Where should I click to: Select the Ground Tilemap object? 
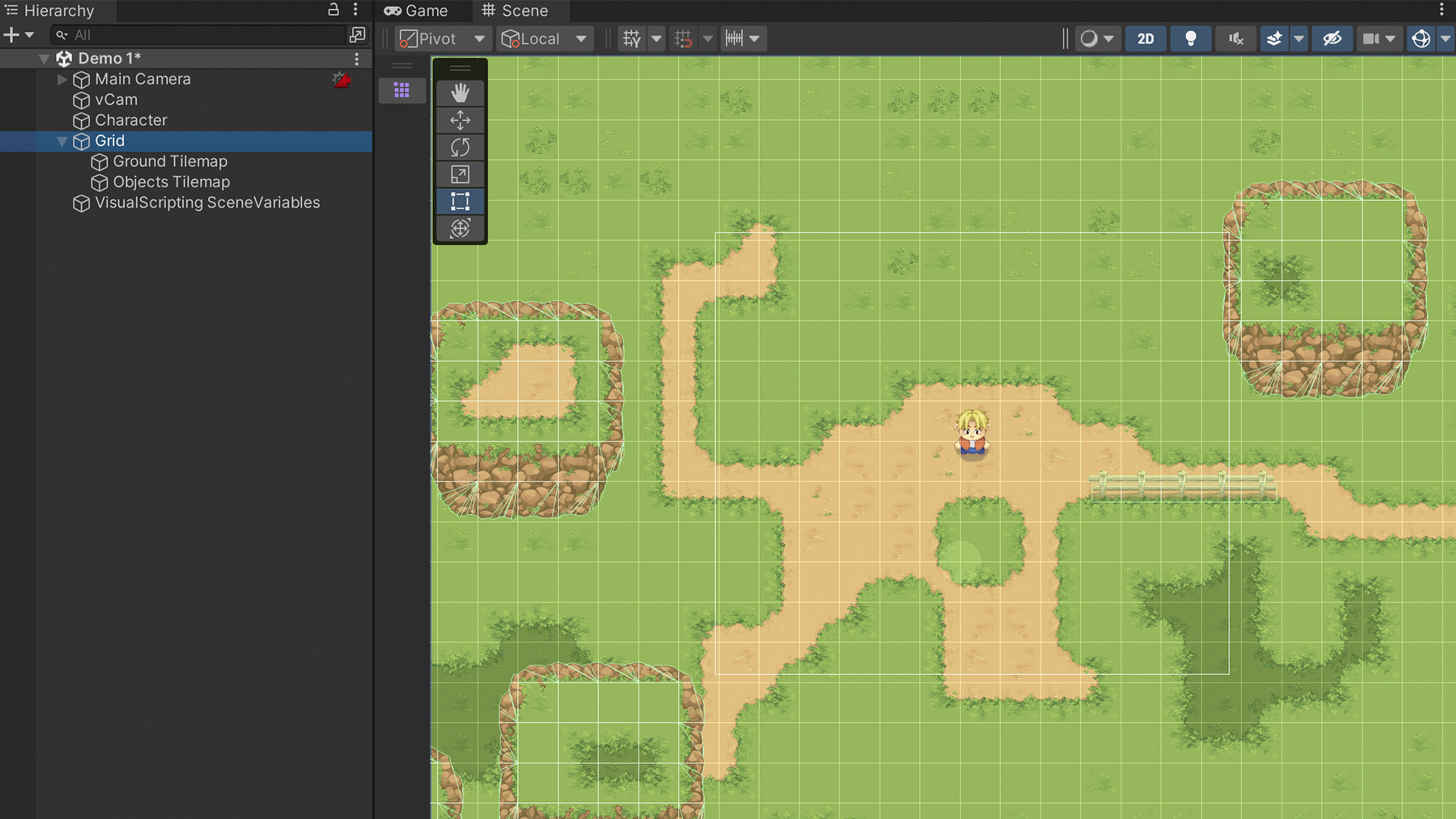pos(169,161)
